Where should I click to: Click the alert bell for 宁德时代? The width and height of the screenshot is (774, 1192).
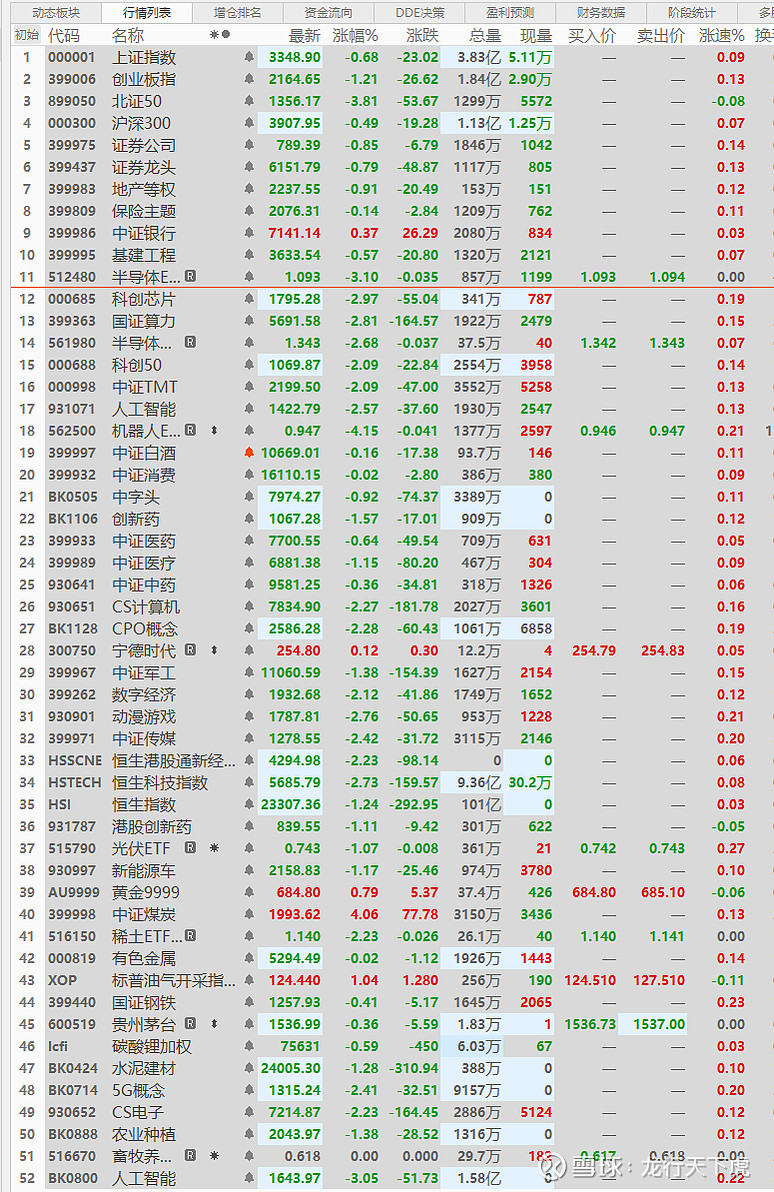[249, 651]
